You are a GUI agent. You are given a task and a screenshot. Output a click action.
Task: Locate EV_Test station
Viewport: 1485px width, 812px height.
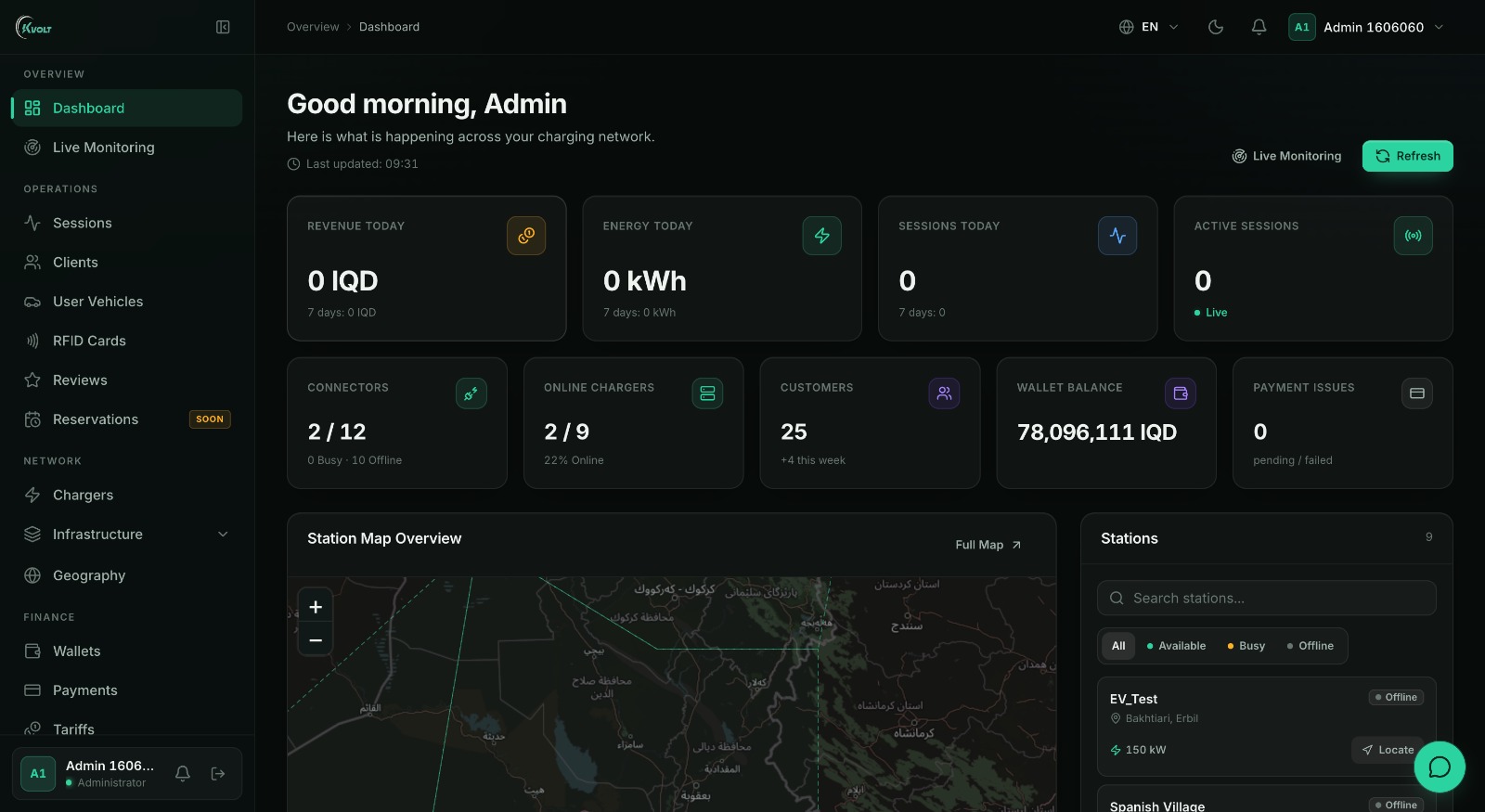(x=1388, y=750)
